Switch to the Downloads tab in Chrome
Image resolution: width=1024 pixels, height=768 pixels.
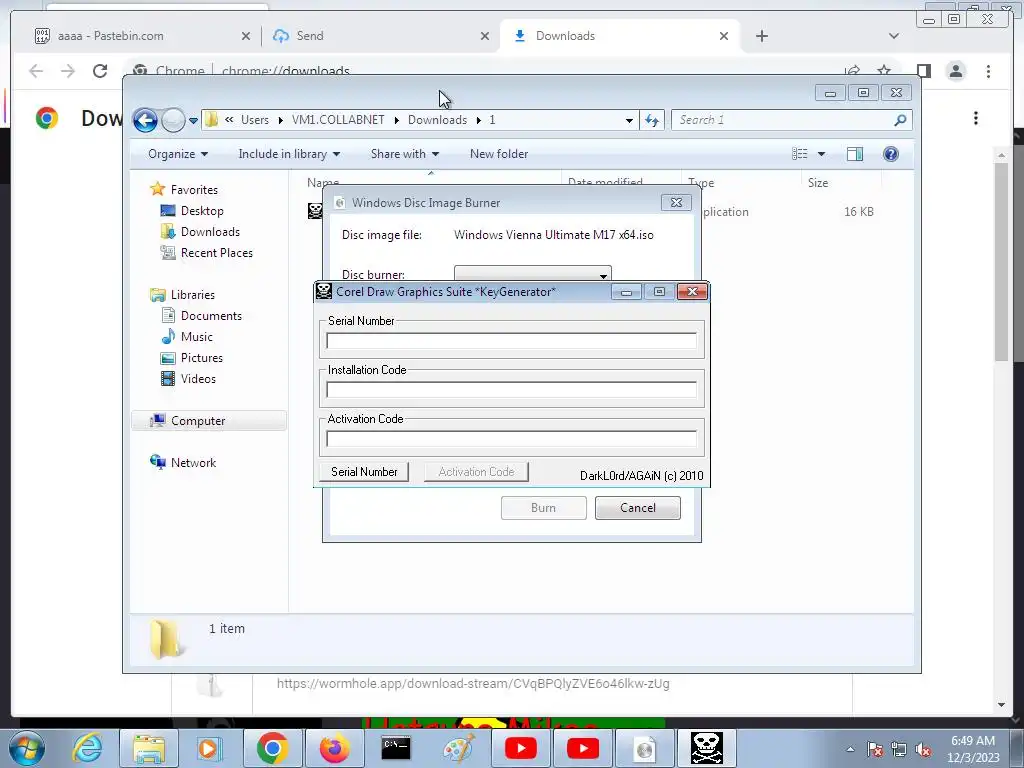[x=620, y=36]
